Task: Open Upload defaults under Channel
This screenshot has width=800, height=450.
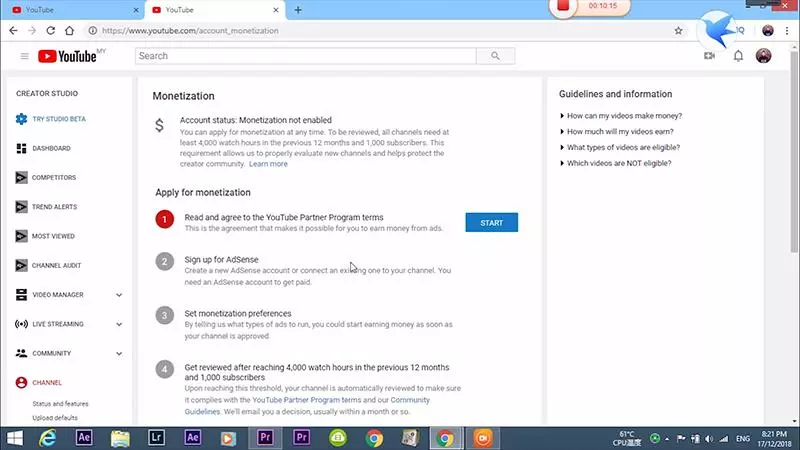Action: click(x=55, y=418)
